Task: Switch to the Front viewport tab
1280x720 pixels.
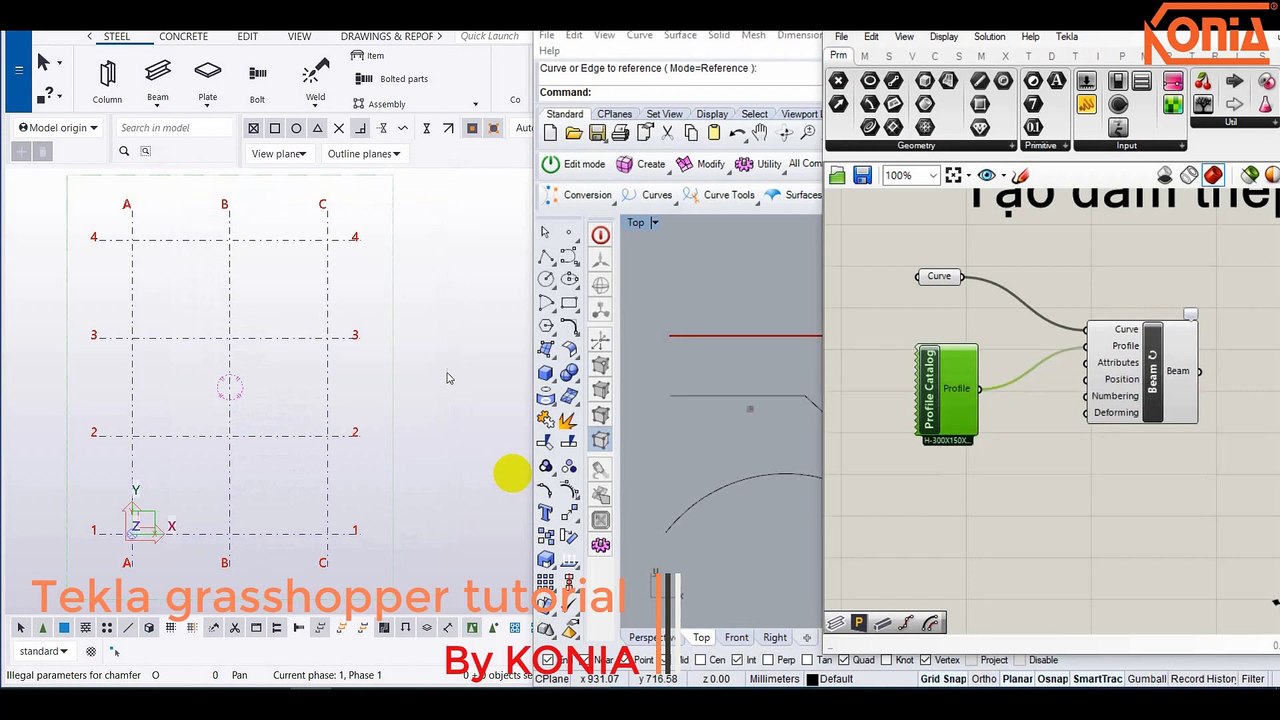Action: [736, 638]
